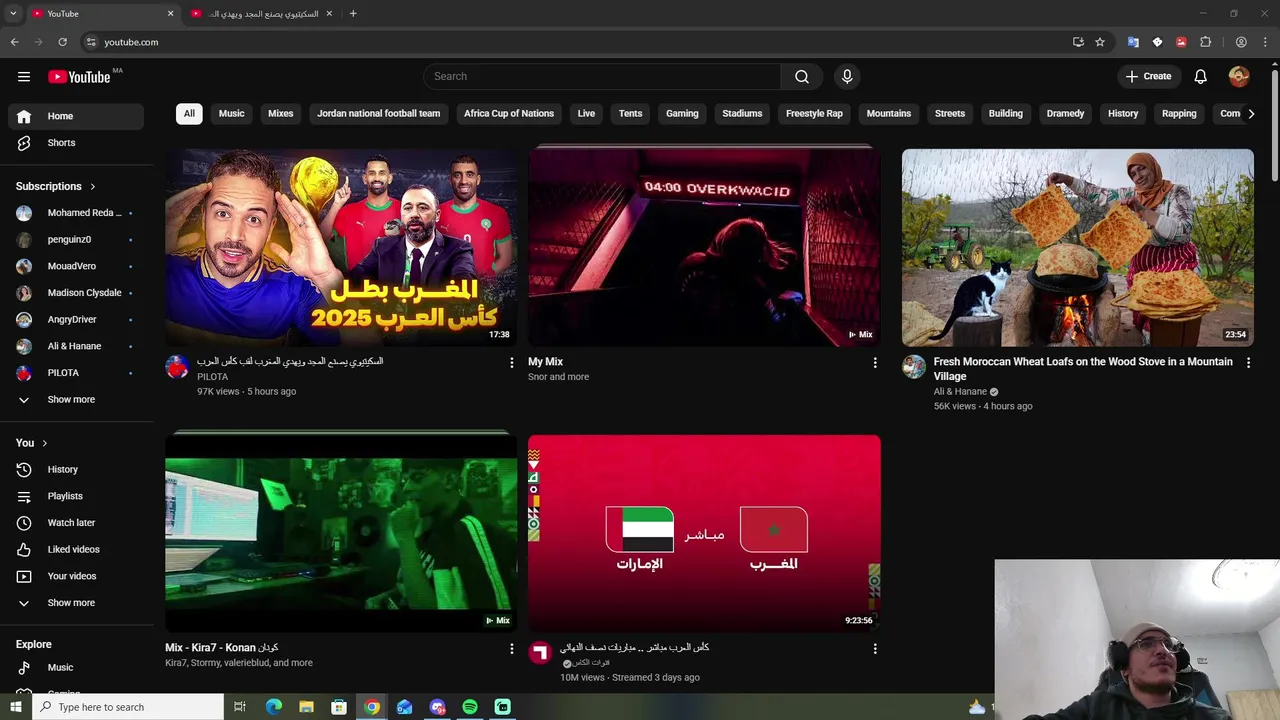The width and height of the screenshot is (1280, 720).
Task: Open Chrome tab search dropdown
Action: [x=13, y=14]
